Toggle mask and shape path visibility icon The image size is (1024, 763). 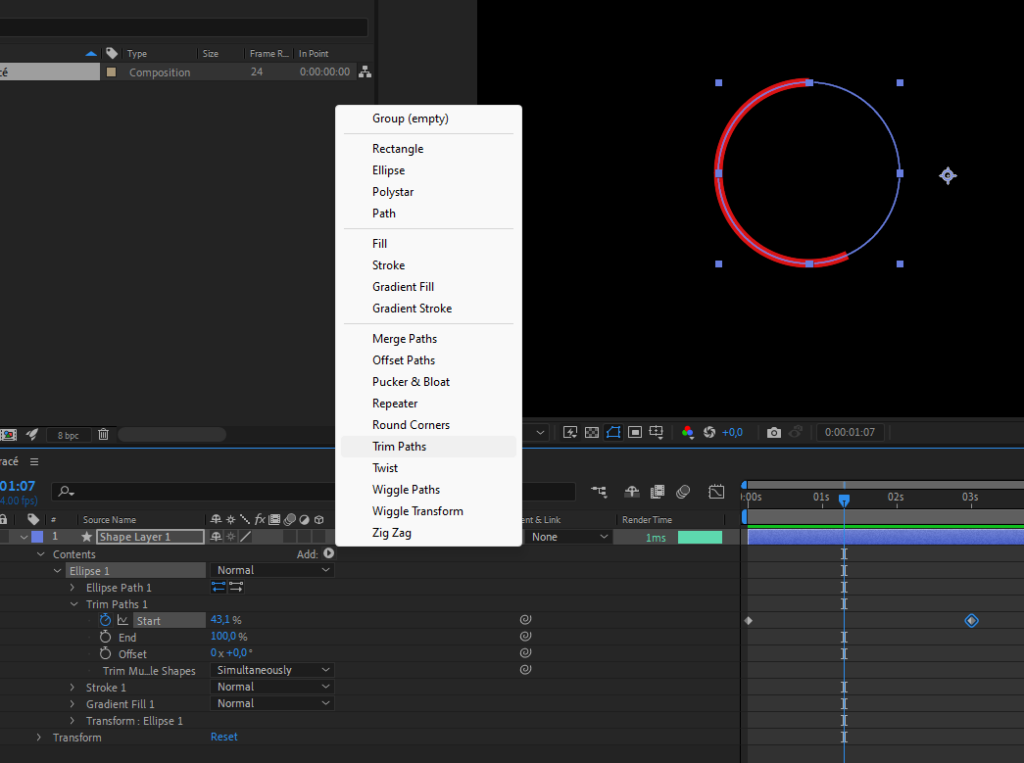[613, 433]
